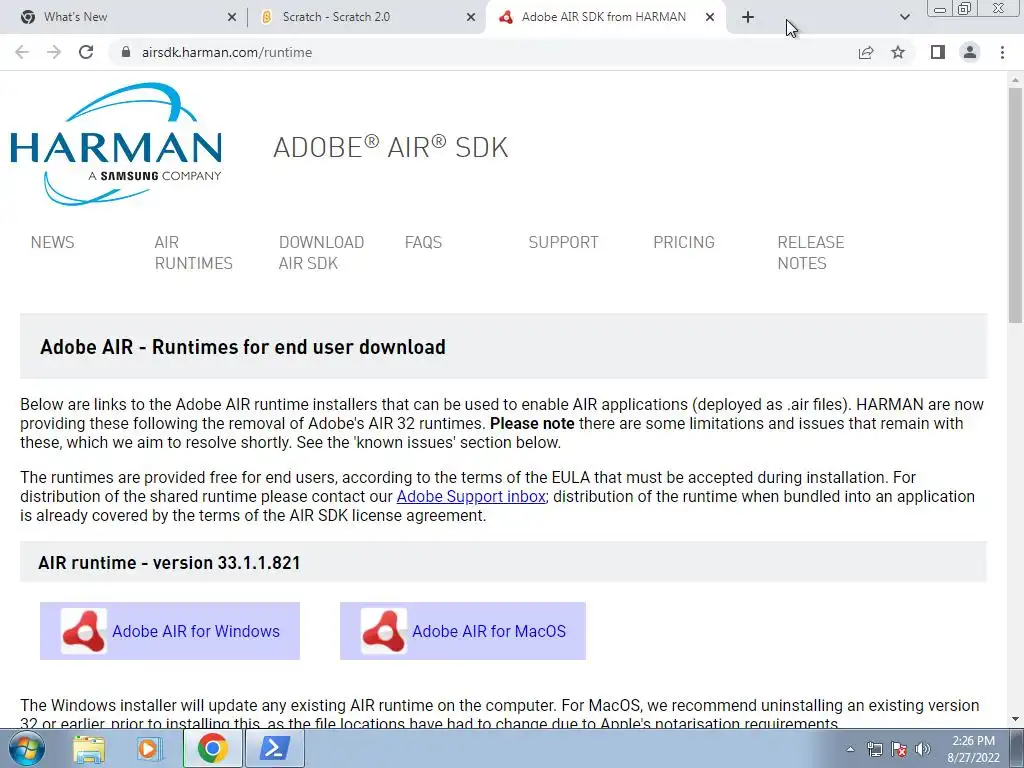Expand the tab search chevron
The height and width of the screenshot is (768, 1024).
point(904,17)
